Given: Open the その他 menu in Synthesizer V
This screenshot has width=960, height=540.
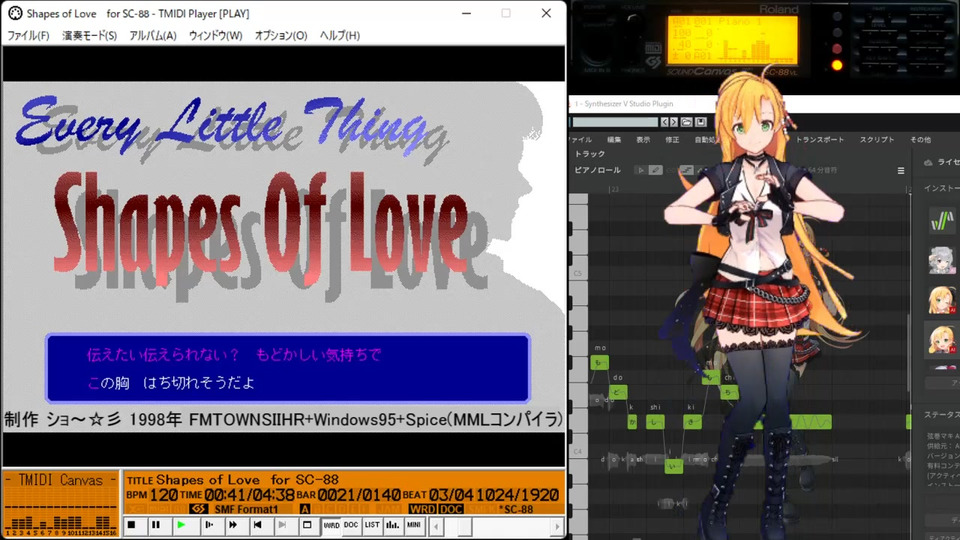Looking at the screenshot, I should pyautogui.click(x=920, y=140).
